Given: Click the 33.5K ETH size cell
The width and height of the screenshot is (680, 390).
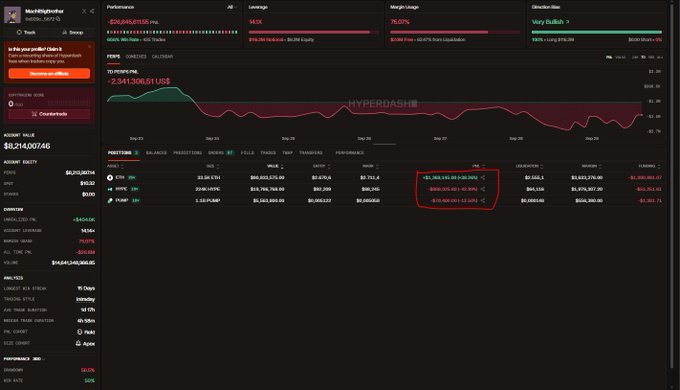Looking at the screenshot, I should coord(209,177).
